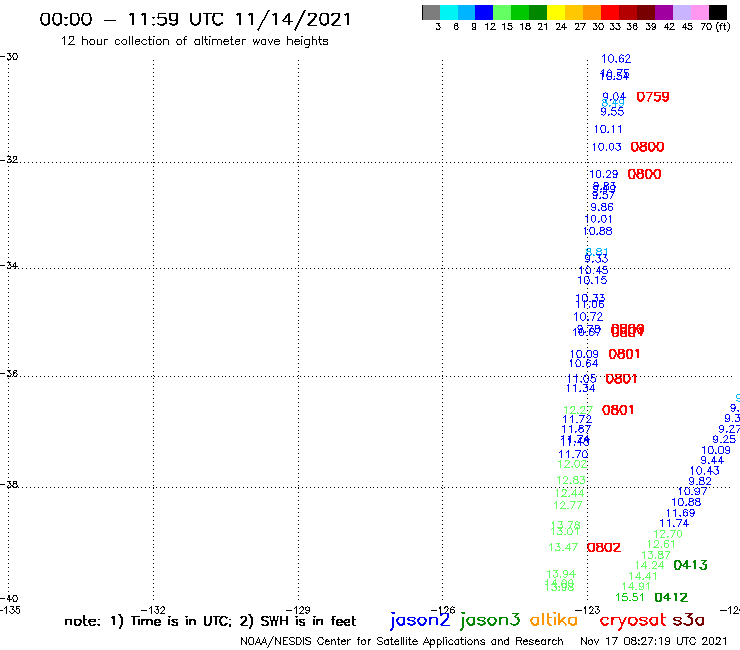Click the 13.47 wave height value

click(563, 548)
